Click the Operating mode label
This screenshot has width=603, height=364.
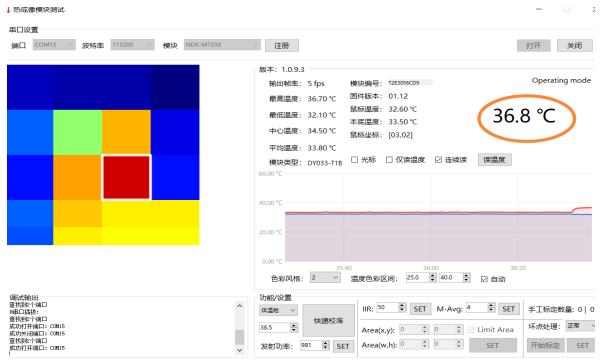(x=561, y=80)
